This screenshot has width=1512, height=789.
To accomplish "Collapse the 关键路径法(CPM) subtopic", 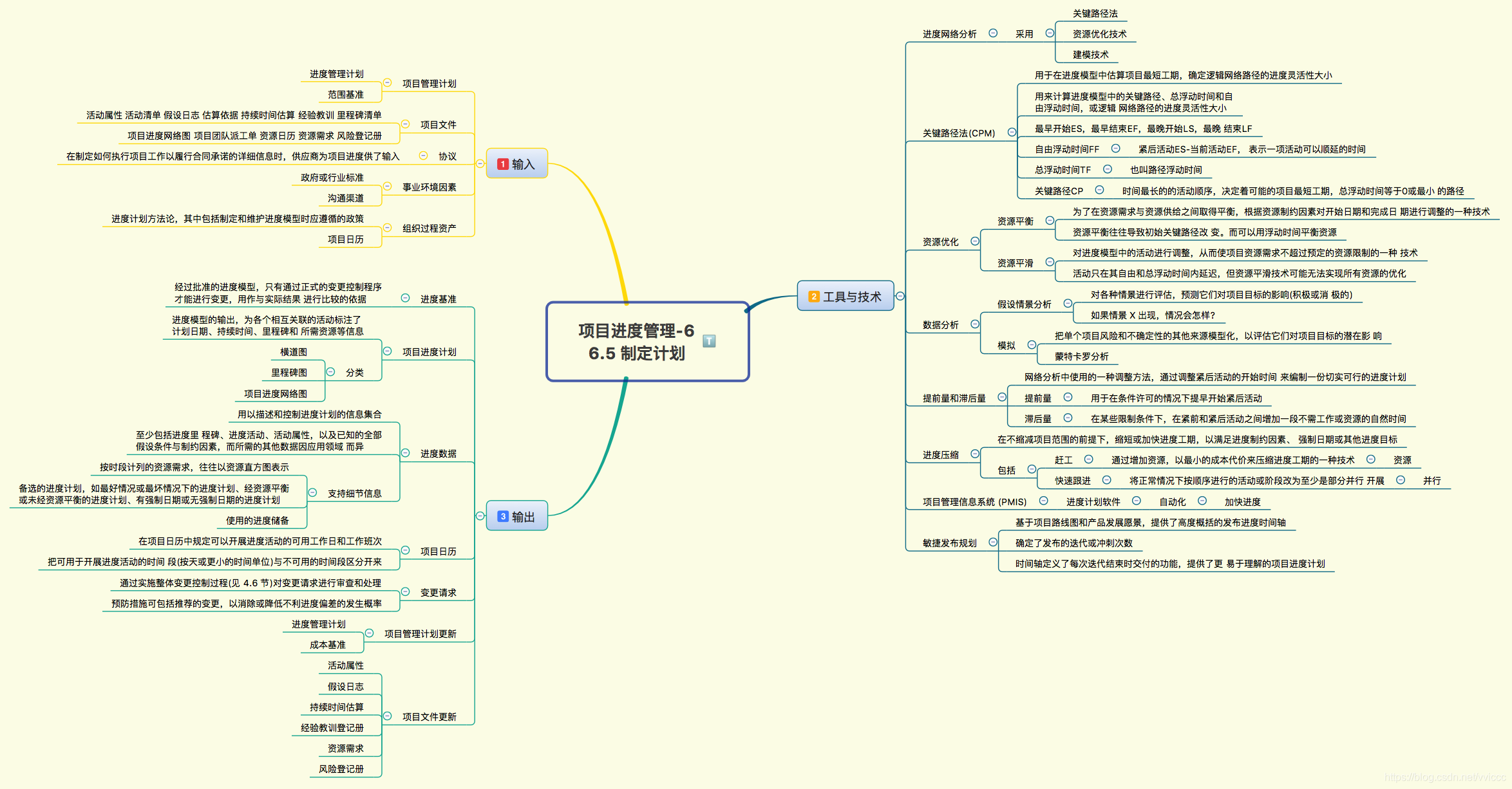I will 1012,132.
